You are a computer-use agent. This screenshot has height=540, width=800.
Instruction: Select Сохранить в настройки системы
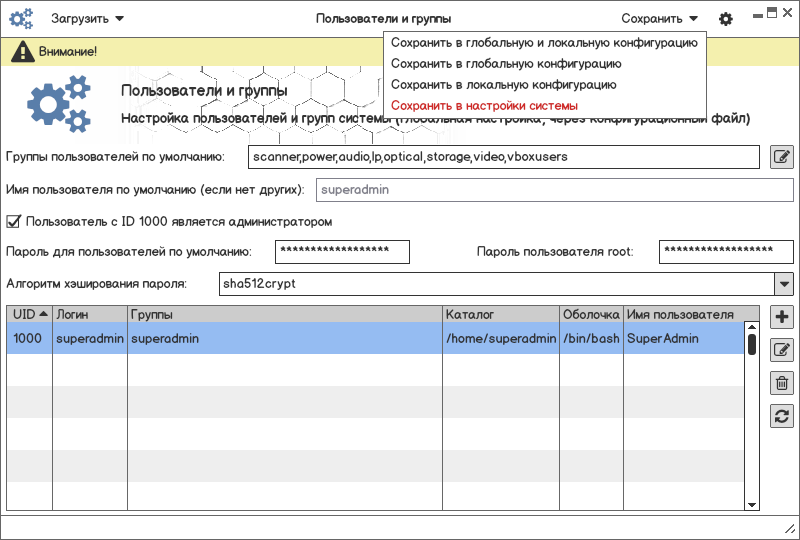(x=484, y=105)
